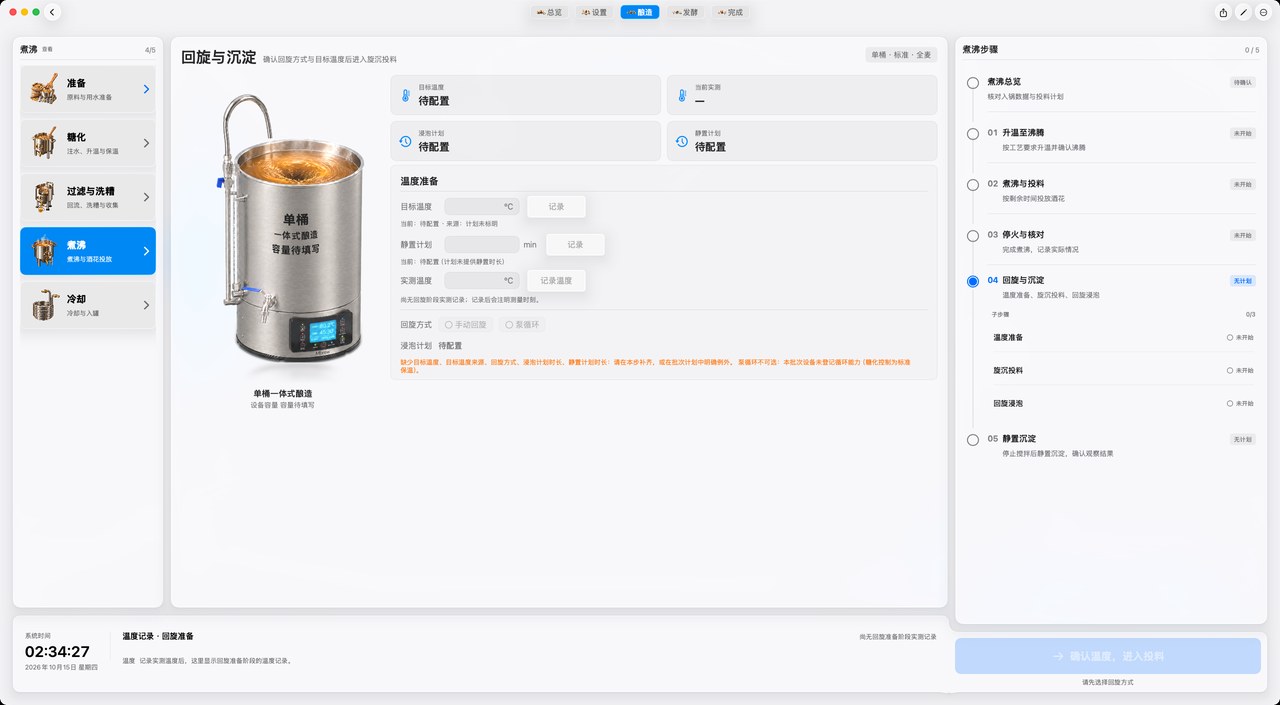Click the 煮沸 kettle icon in the sidebar
The height and width of the screenshot is (705, 1280).
[43, 251]
